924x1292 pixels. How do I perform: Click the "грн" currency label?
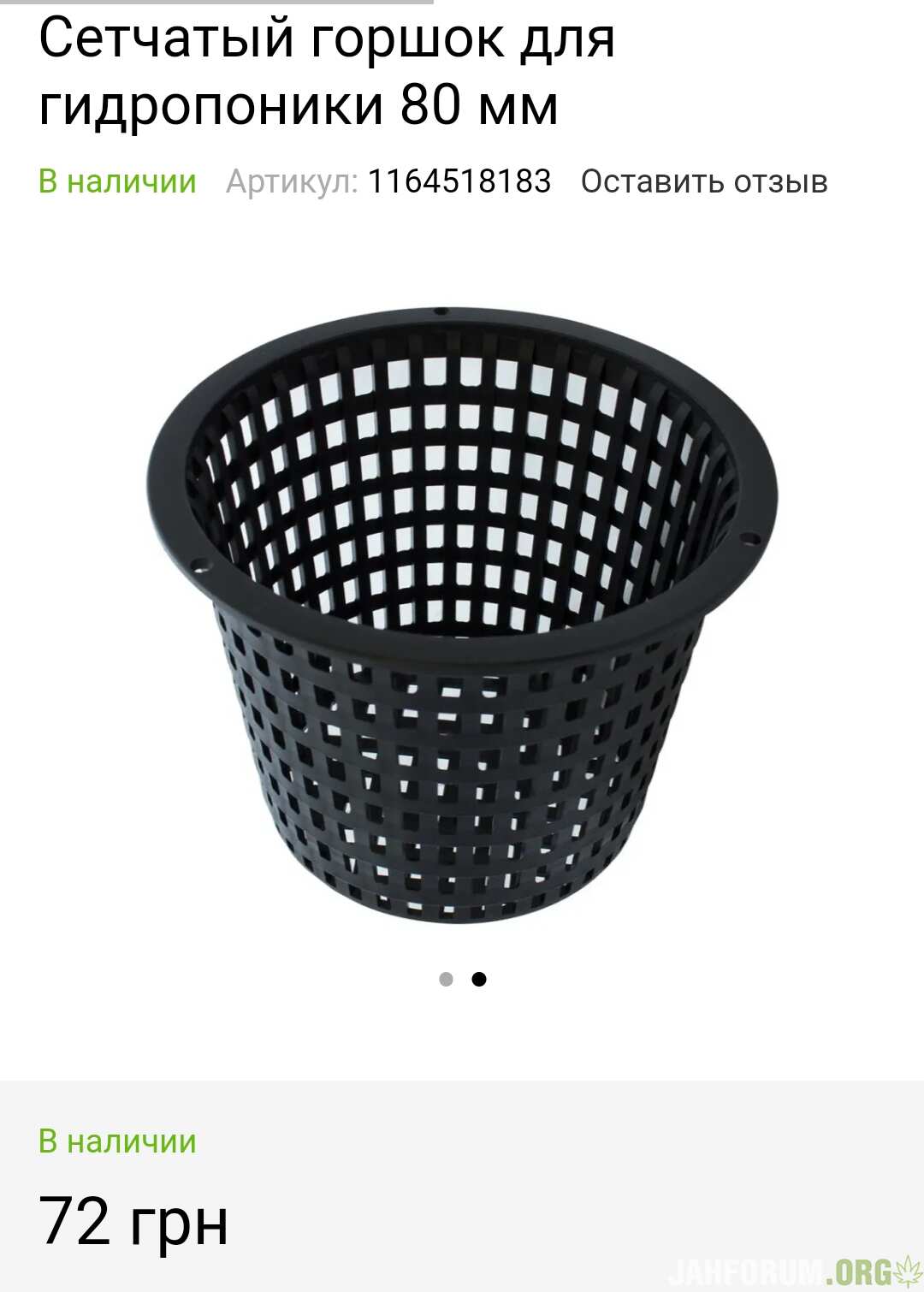[179, 1225]
